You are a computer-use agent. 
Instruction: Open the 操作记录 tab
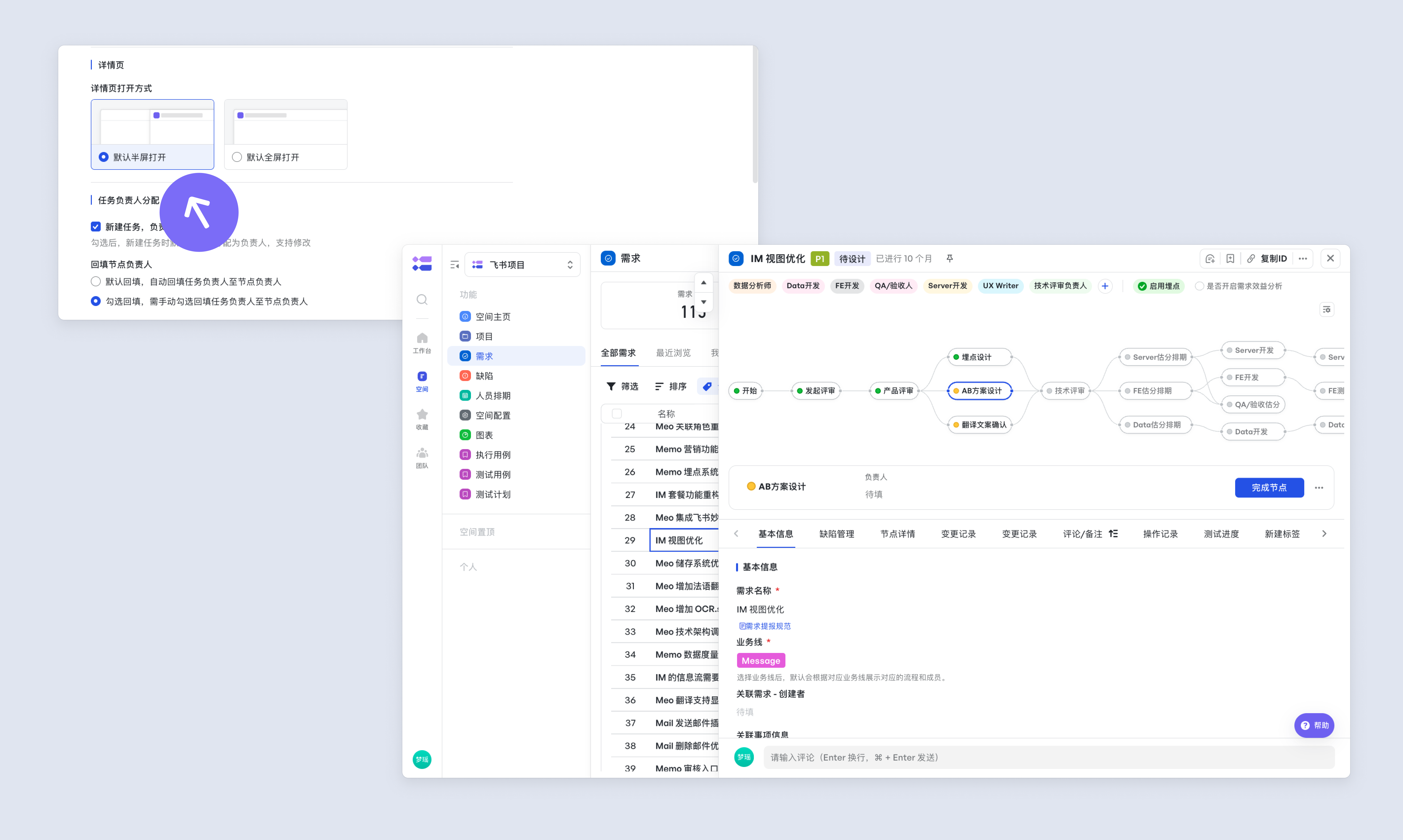pyautogui.click(x=1160, y=533)
